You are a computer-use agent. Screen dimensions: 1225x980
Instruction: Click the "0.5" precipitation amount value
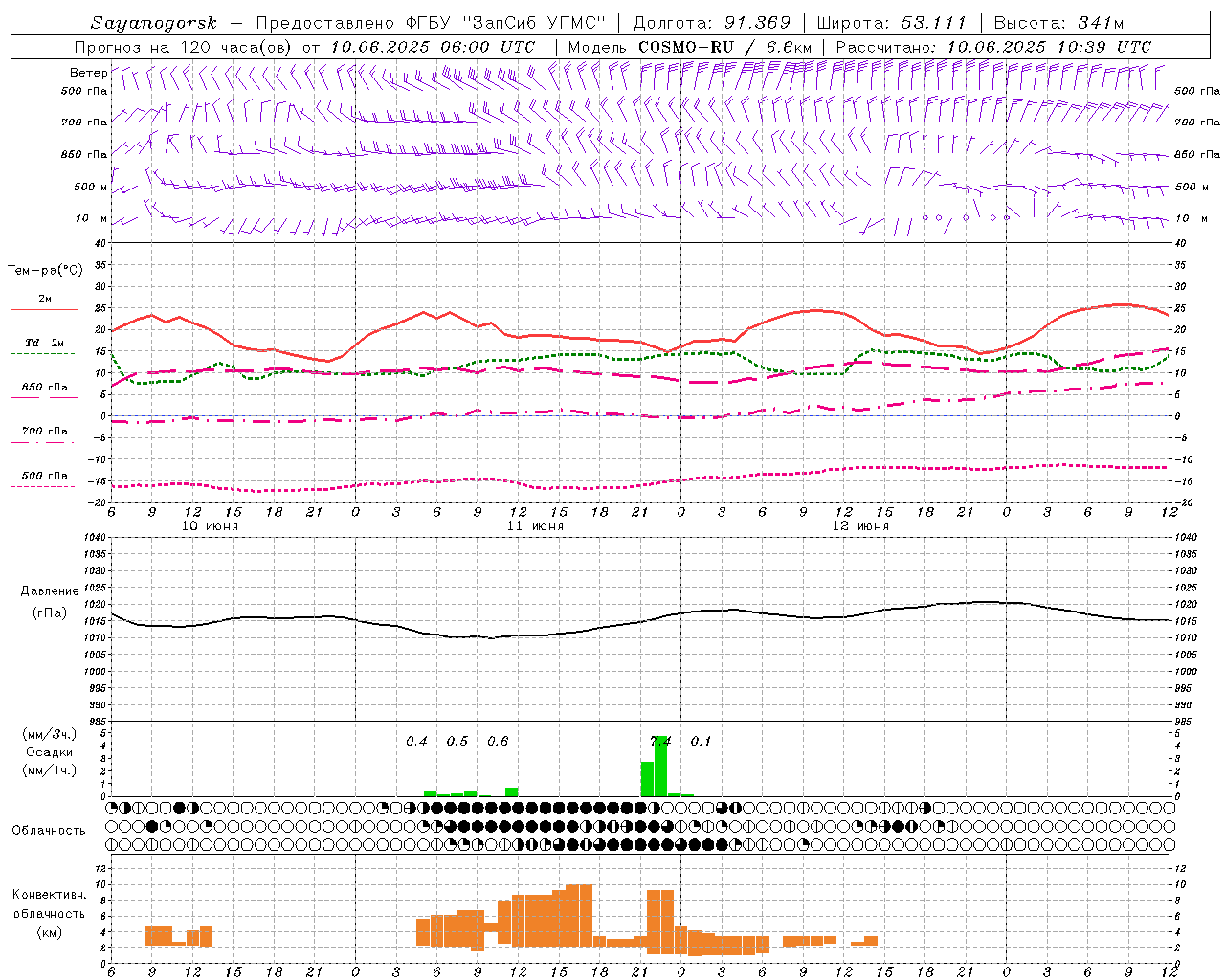(x=457, y=741)
